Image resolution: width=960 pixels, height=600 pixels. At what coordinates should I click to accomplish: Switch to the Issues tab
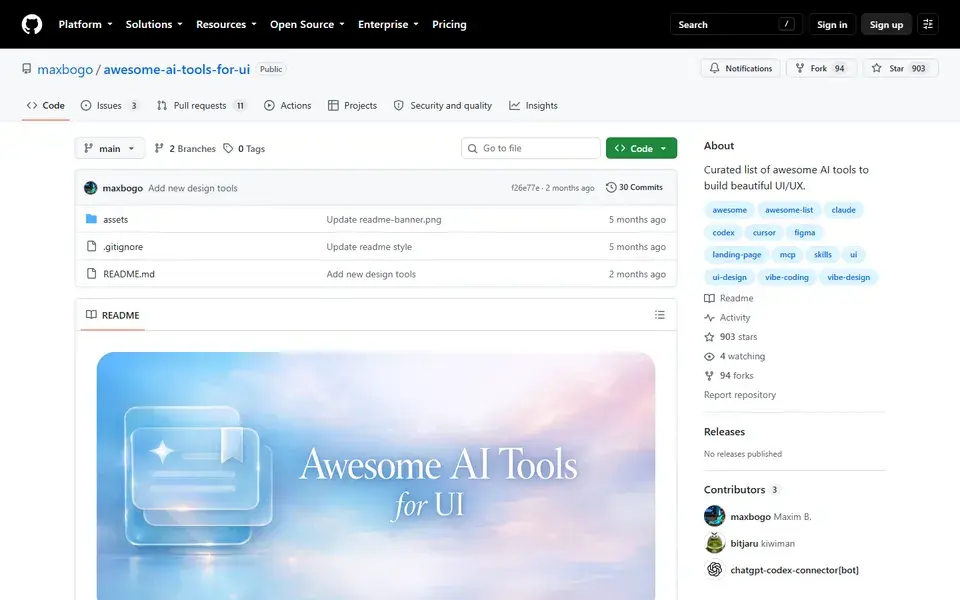[110, 105]
